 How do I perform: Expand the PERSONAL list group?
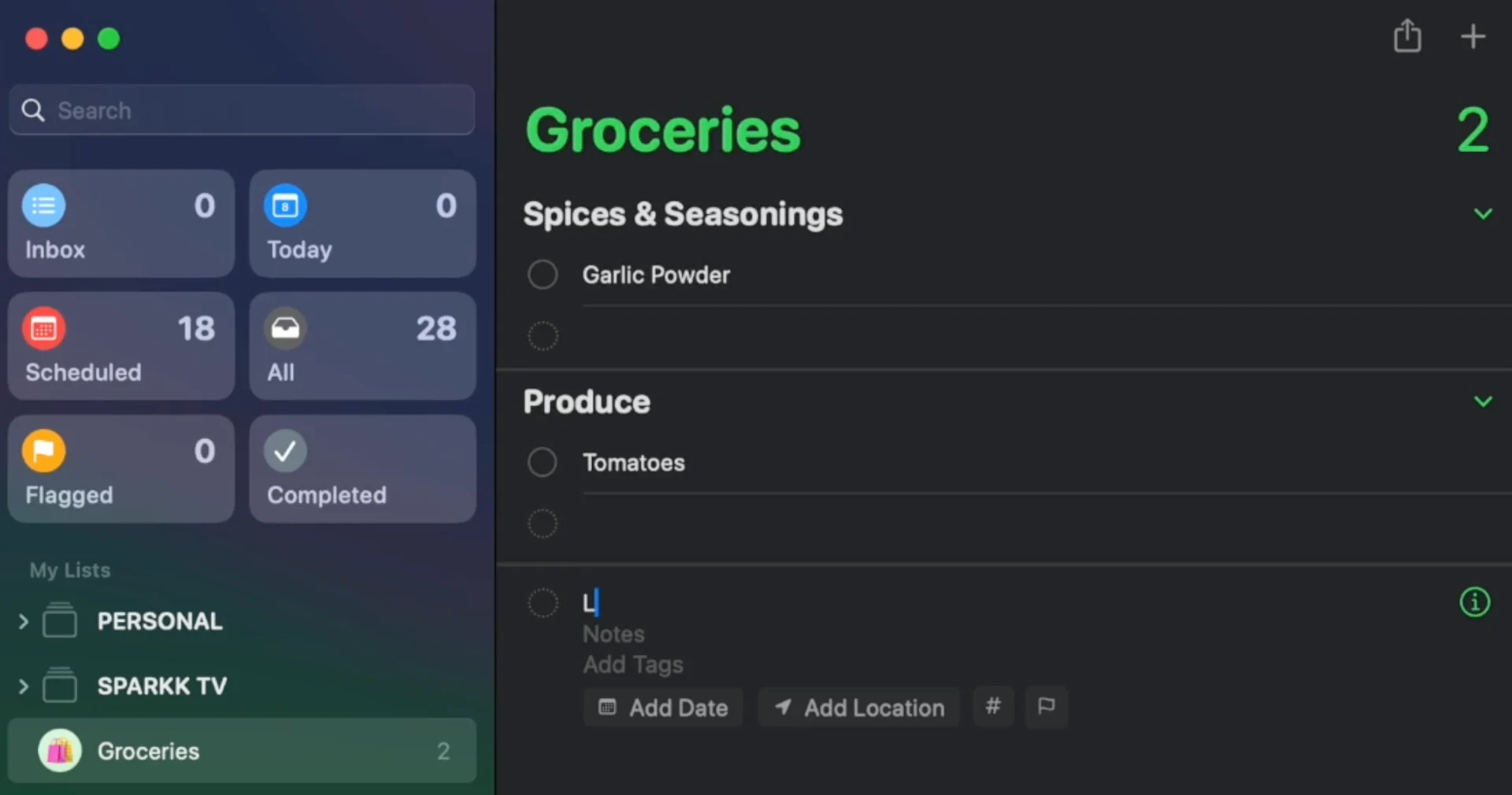click(24, 621)
